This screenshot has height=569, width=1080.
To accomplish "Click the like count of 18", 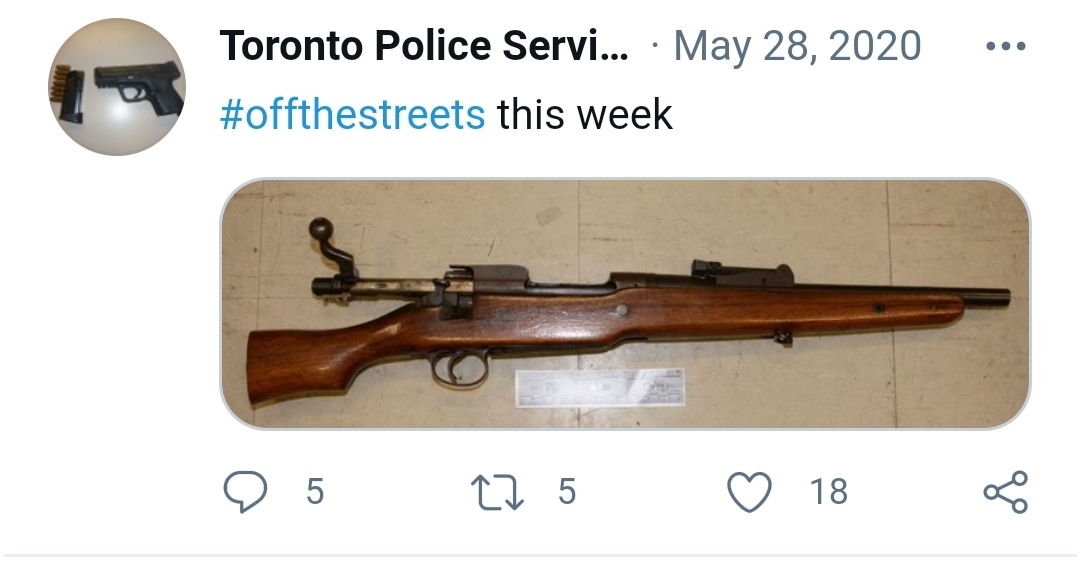I will tap(829, 492).
